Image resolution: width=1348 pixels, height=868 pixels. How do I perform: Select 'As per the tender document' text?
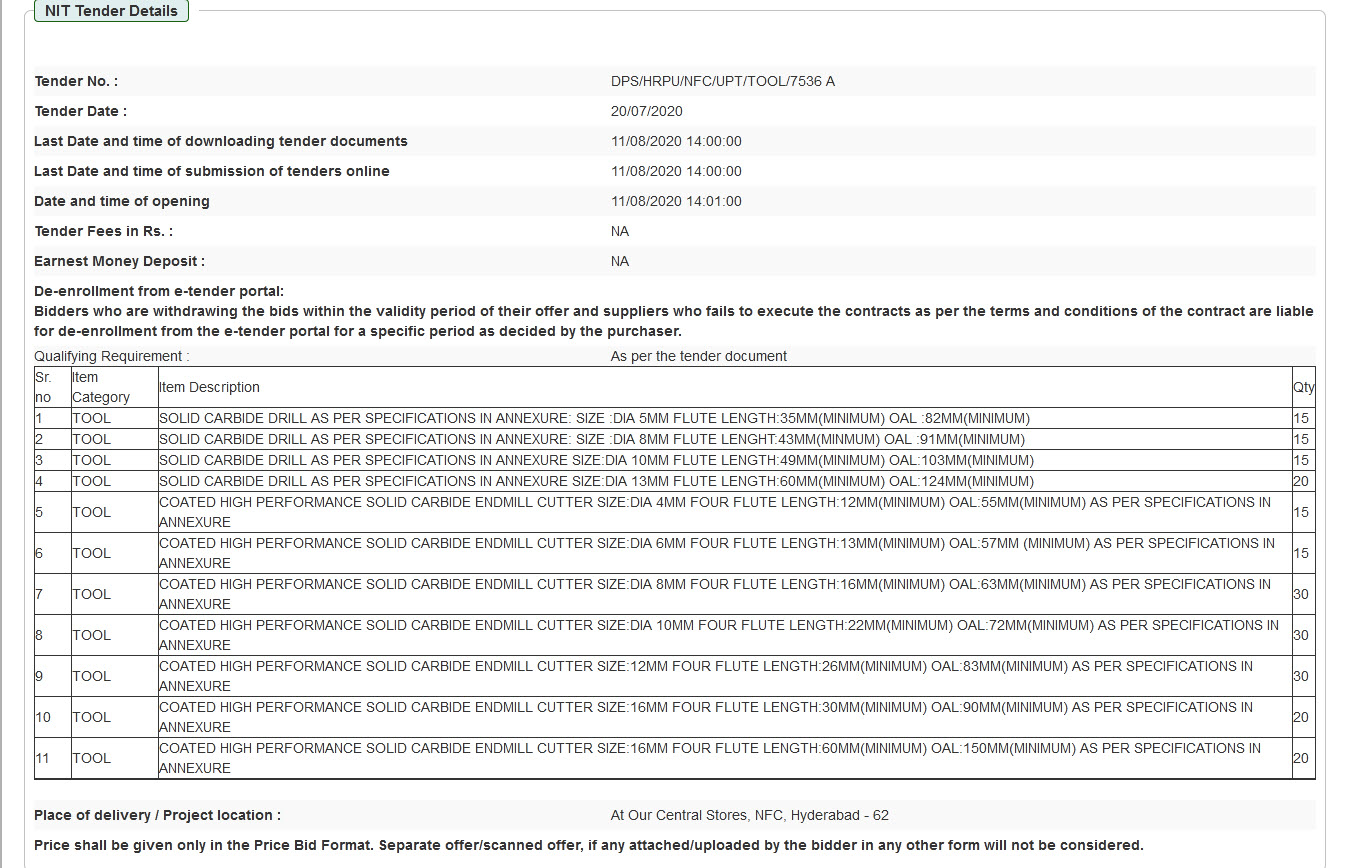pyautogui.click(x=698, y=356)
